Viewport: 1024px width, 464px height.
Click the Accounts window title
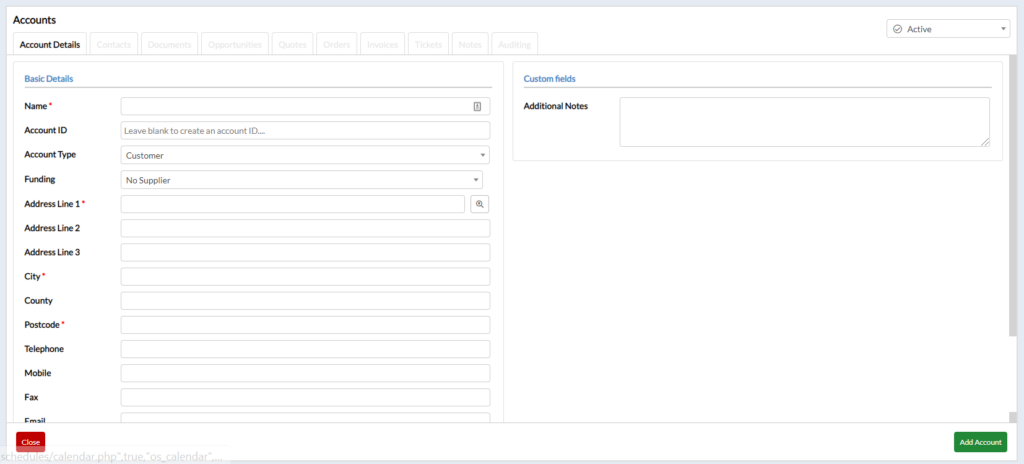click(x=35, y=20)
